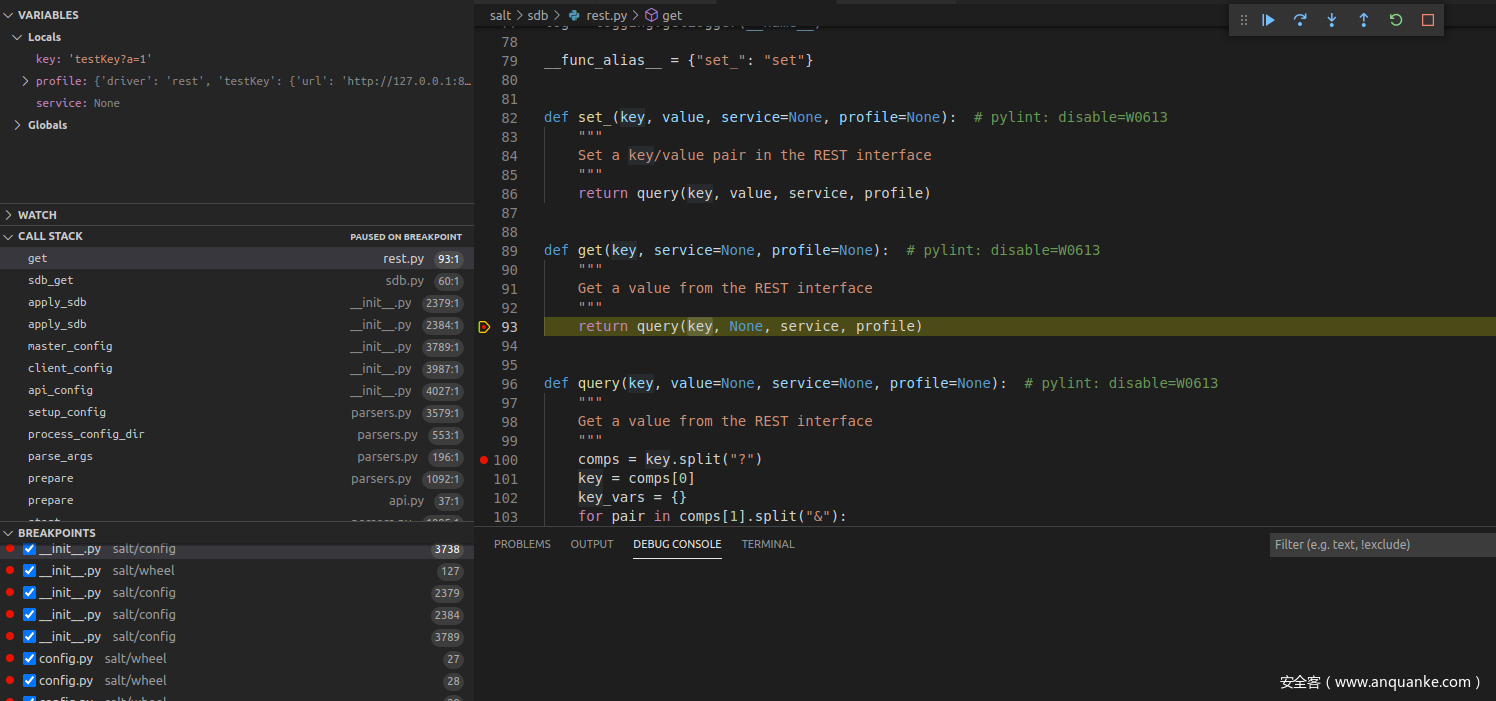Grab the debug toolbar drag handle
The image size is (1496, 701).
tap(1244, 20)
